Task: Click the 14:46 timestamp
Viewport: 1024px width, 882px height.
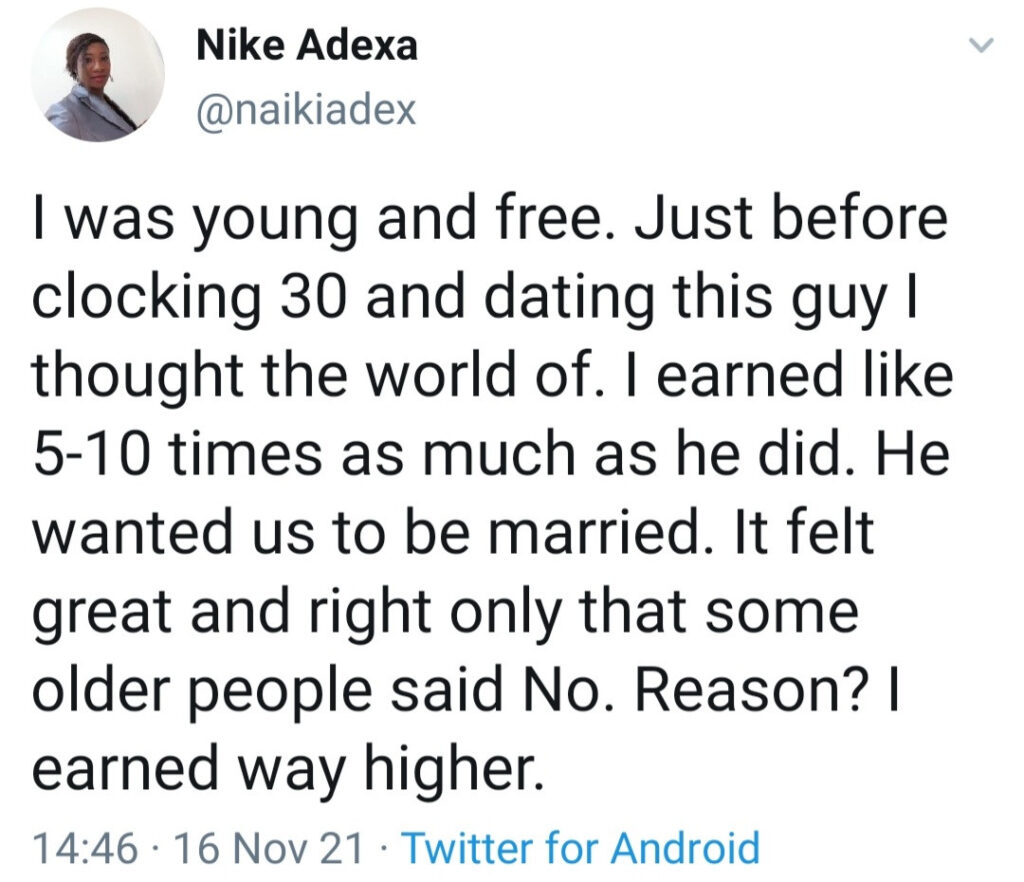Action: 85,848
